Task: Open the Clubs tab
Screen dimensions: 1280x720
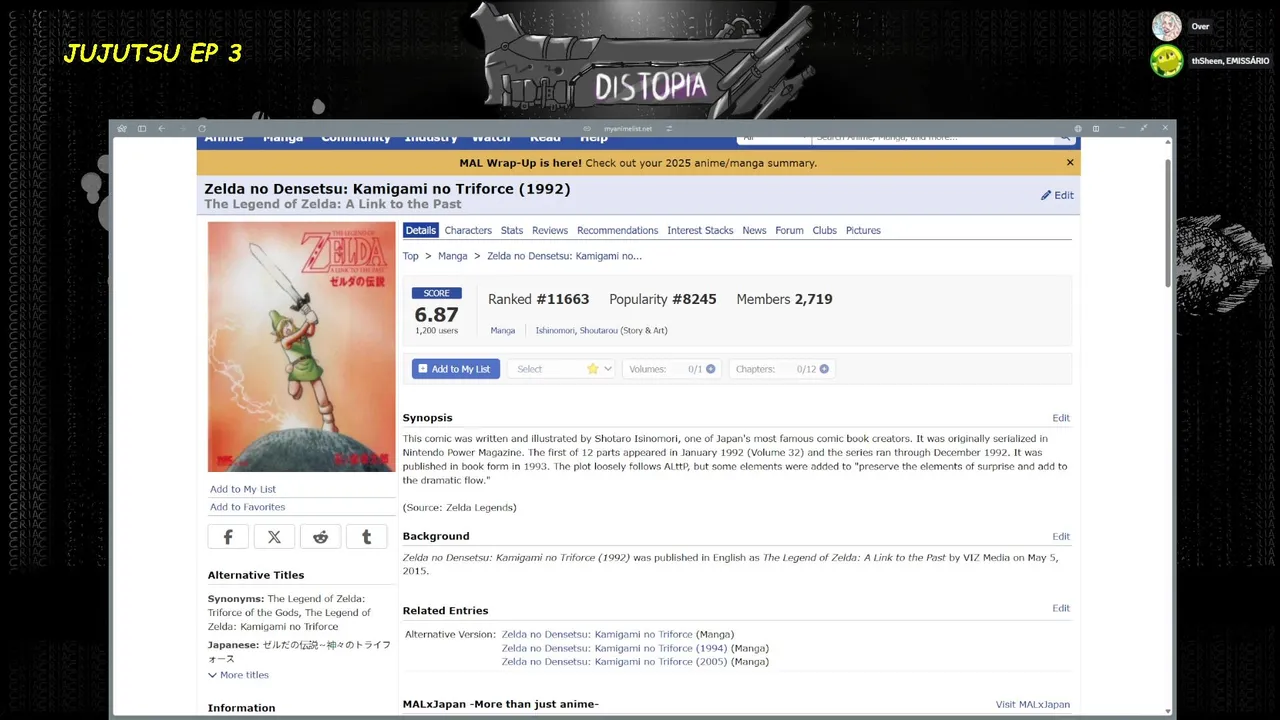Action: pos(824,230)
